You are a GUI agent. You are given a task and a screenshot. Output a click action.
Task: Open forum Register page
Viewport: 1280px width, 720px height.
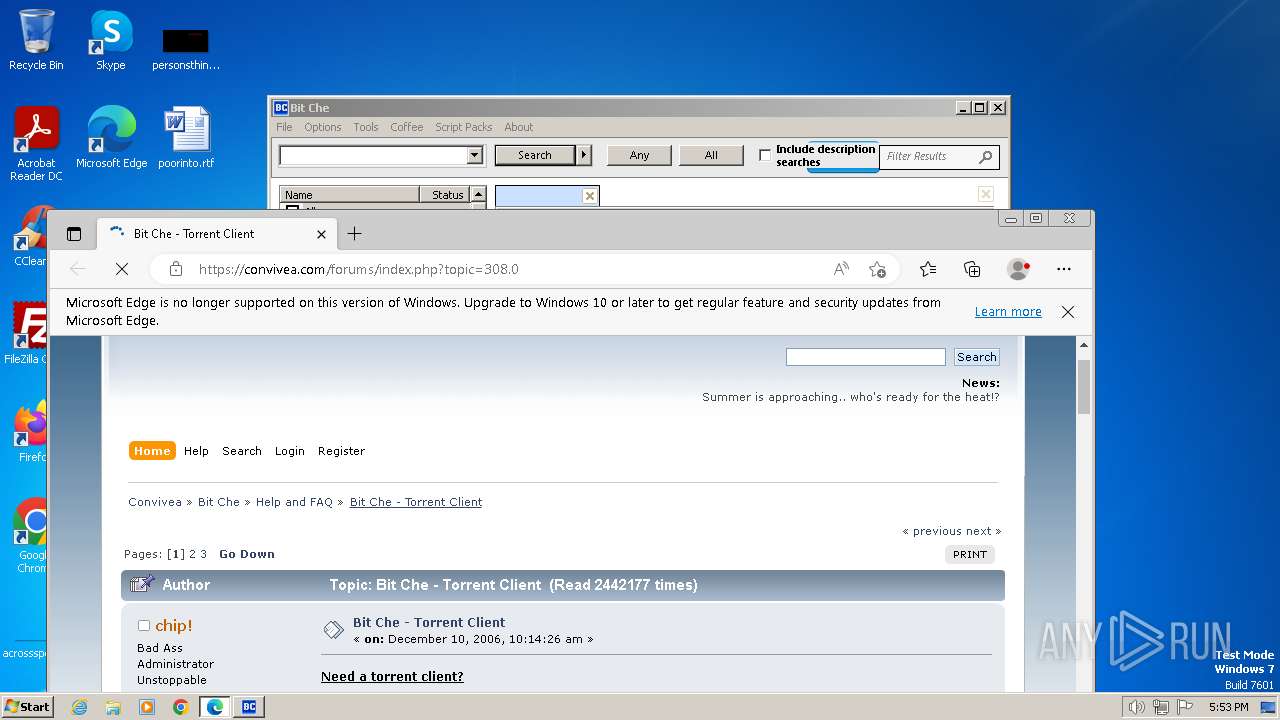click(x=341, y=451)
